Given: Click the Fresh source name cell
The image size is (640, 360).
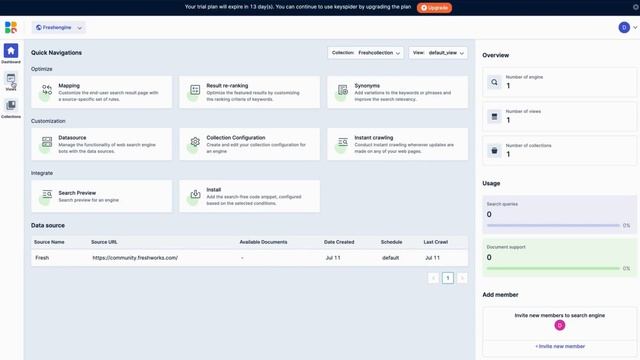Looking at the screenshot, I should (x=42, y=258).
